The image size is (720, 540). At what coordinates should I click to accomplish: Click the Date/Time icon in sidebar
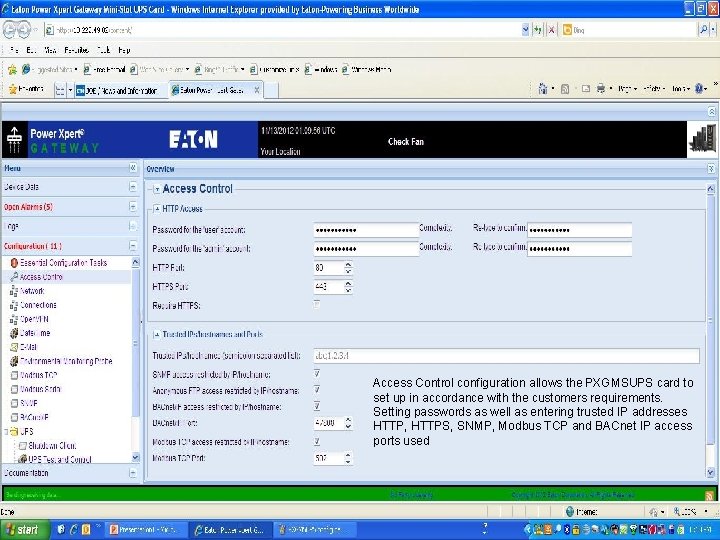tap(14, 333)
